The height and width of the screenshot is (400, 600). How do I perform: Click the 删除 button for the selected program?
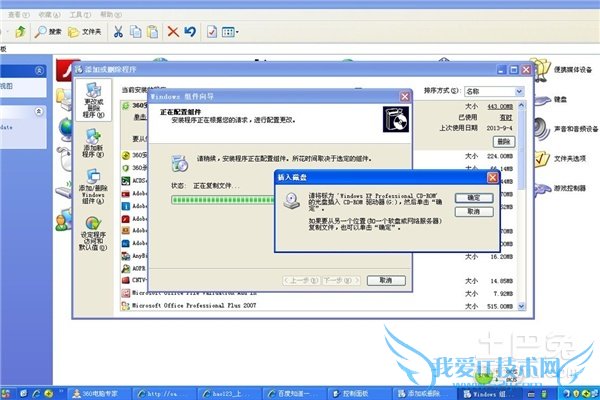pyautogui.click(x=504, y=142)
